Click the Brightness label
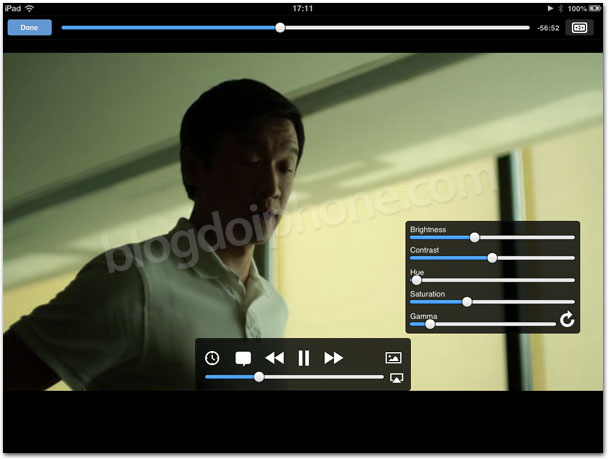Image resolution: width=610 pixels, height=460 pixels. [x=428, y=229]
